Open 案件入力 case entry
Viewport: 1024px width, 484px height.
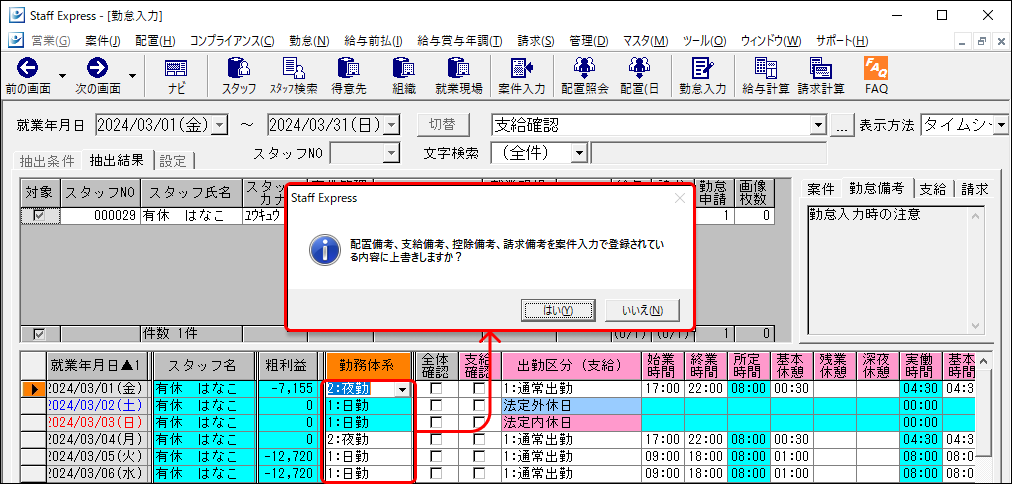521,76
